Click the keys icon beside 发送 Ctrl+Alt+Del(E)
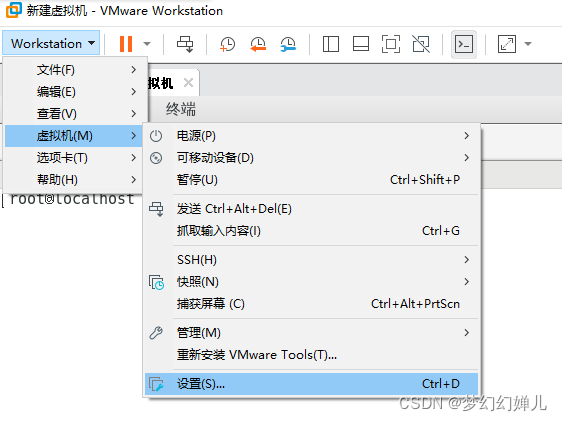The image size is (562, 421). point(156,209)
